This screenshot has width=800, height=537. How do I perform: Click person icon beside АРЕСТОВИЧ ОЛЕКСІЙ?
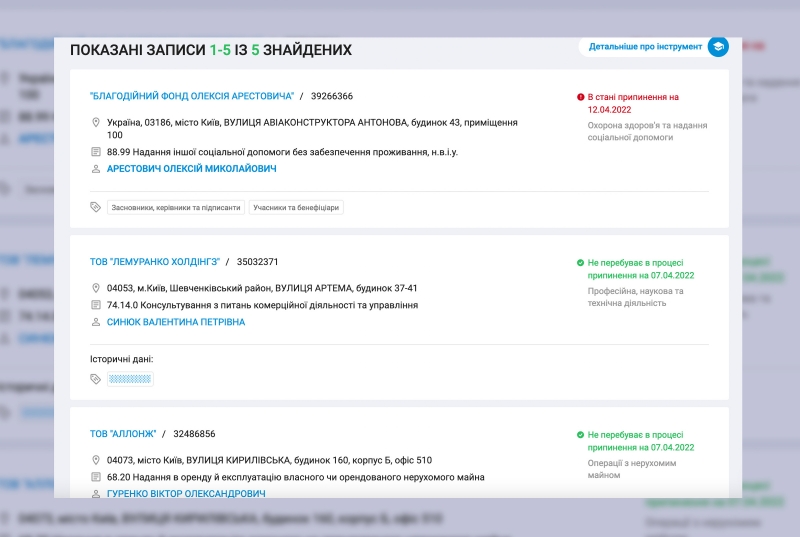pos(95,169)
